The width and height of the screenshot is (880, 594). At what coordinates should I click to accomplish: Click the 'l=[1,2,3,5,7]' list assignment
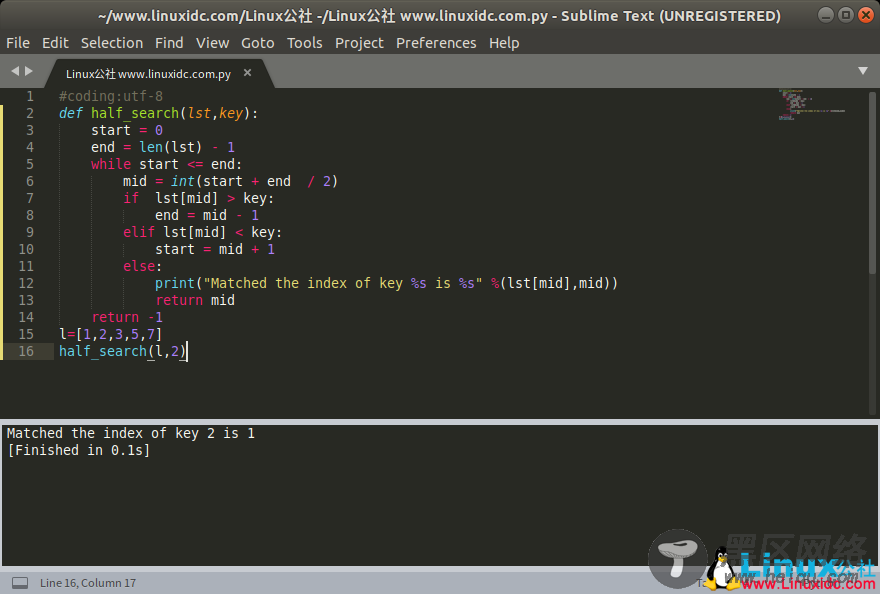[111, 335]
